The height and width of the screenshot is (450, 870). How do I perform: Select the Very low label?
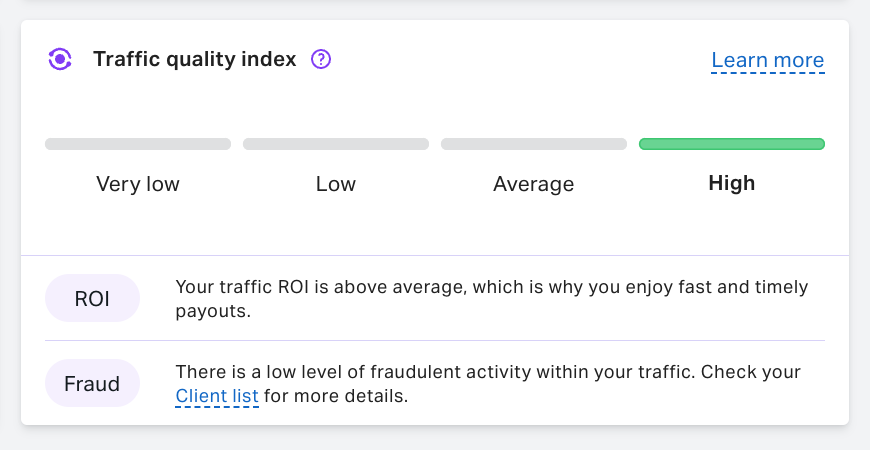click(x=138, y=184)
